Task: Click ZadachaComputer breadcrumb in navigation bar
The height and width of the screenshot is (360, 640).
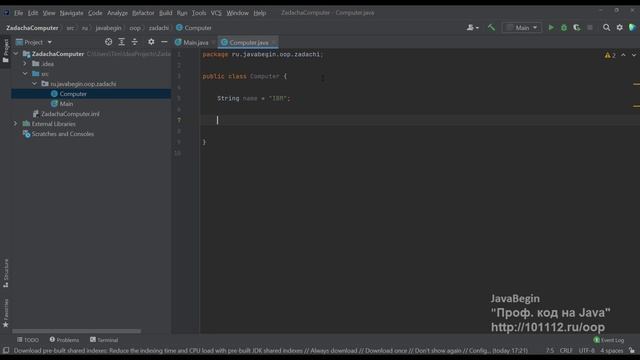Action: 32,28
